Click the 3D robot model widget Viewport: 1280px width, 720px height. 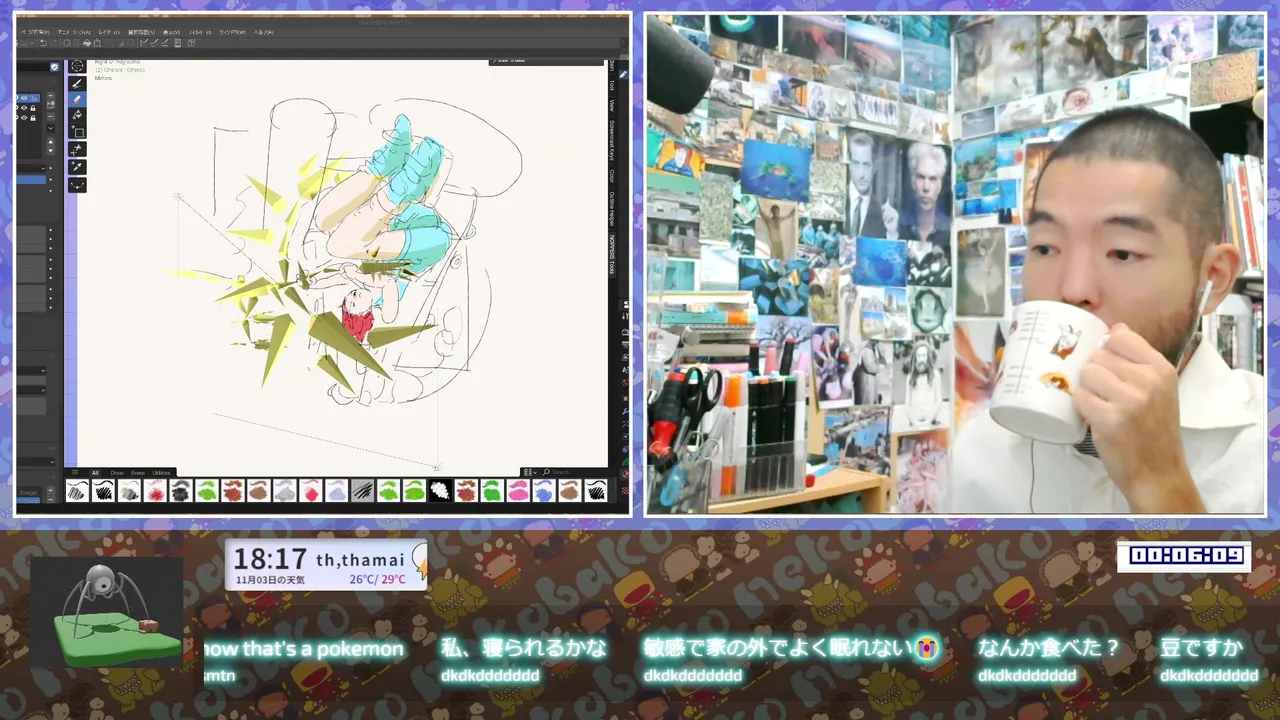coord(107,613)
